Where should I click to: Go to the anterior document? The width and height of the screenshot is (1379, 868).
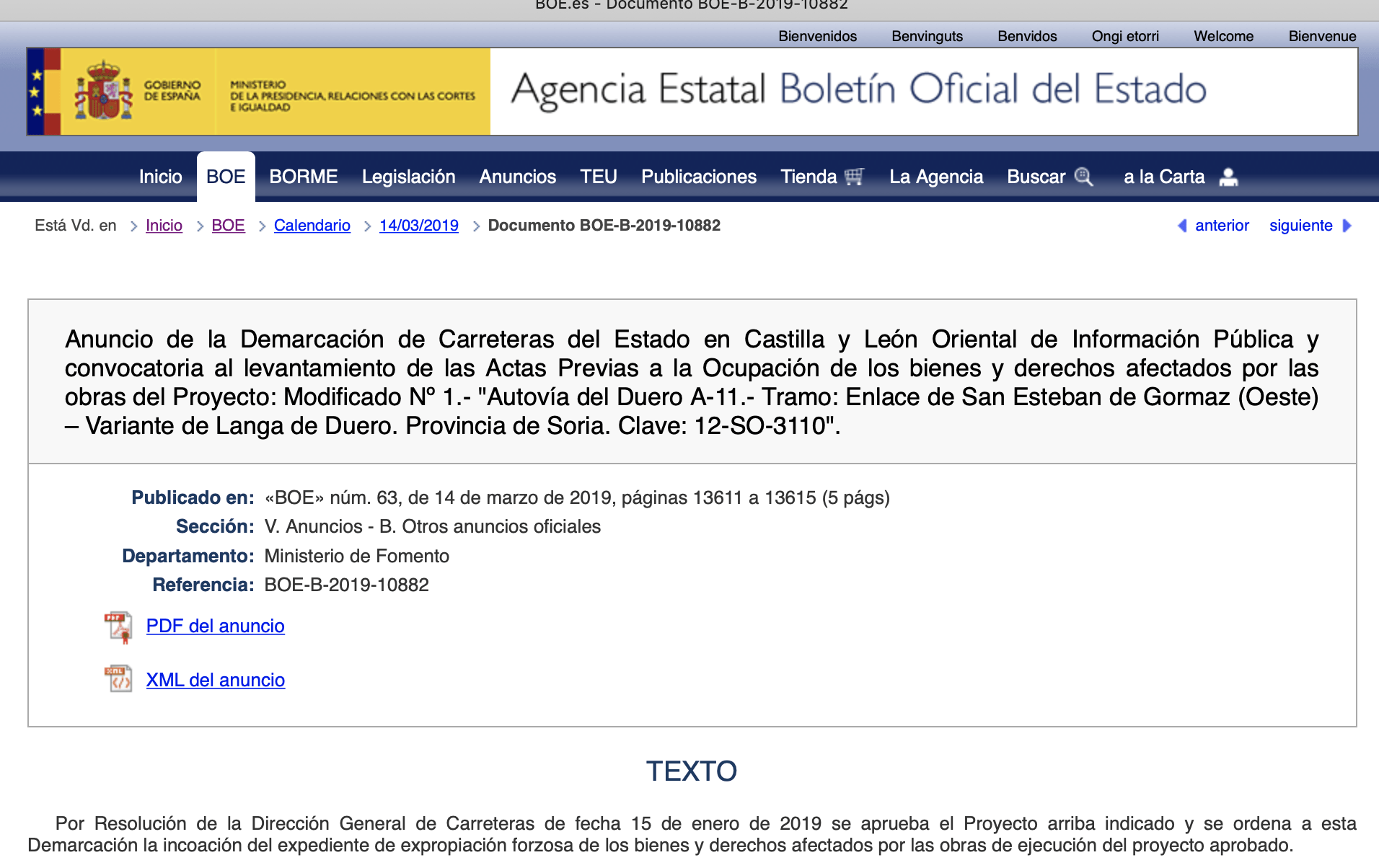(1222, 226)
